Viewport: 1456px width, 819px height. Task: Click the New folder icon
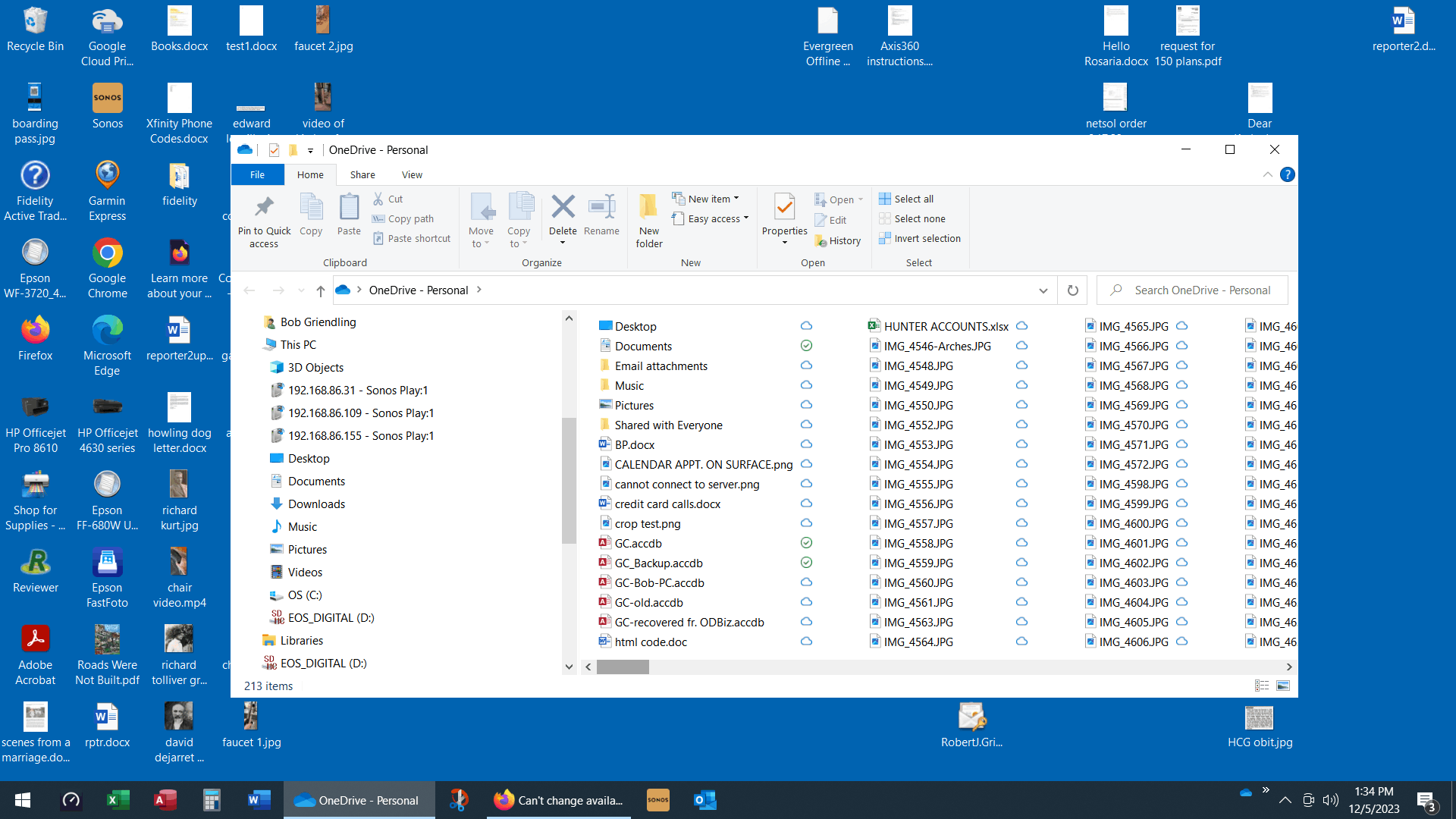click(x=648, y=207)
